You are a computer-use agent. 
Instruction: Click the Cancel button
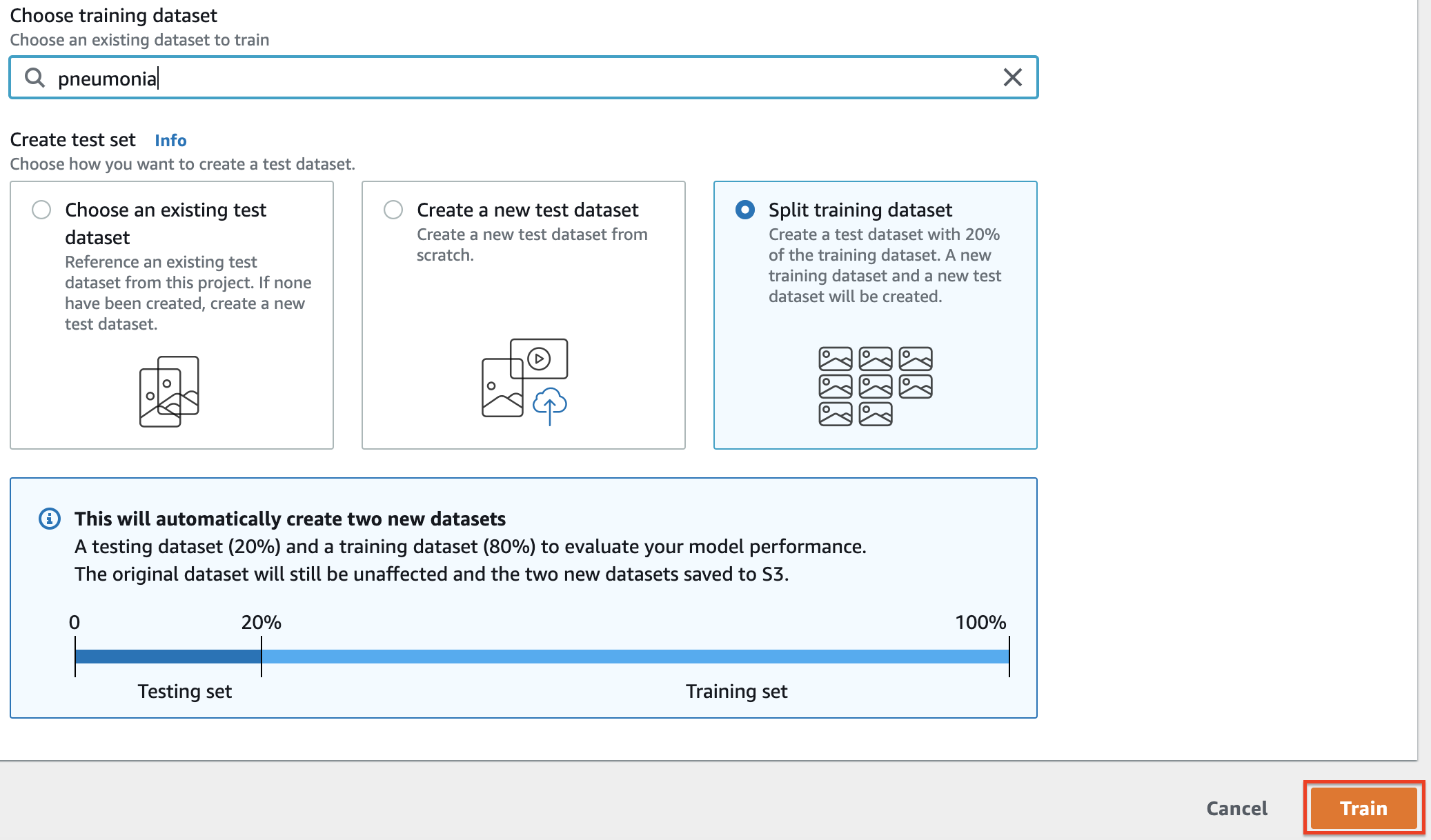point(1236,808)
